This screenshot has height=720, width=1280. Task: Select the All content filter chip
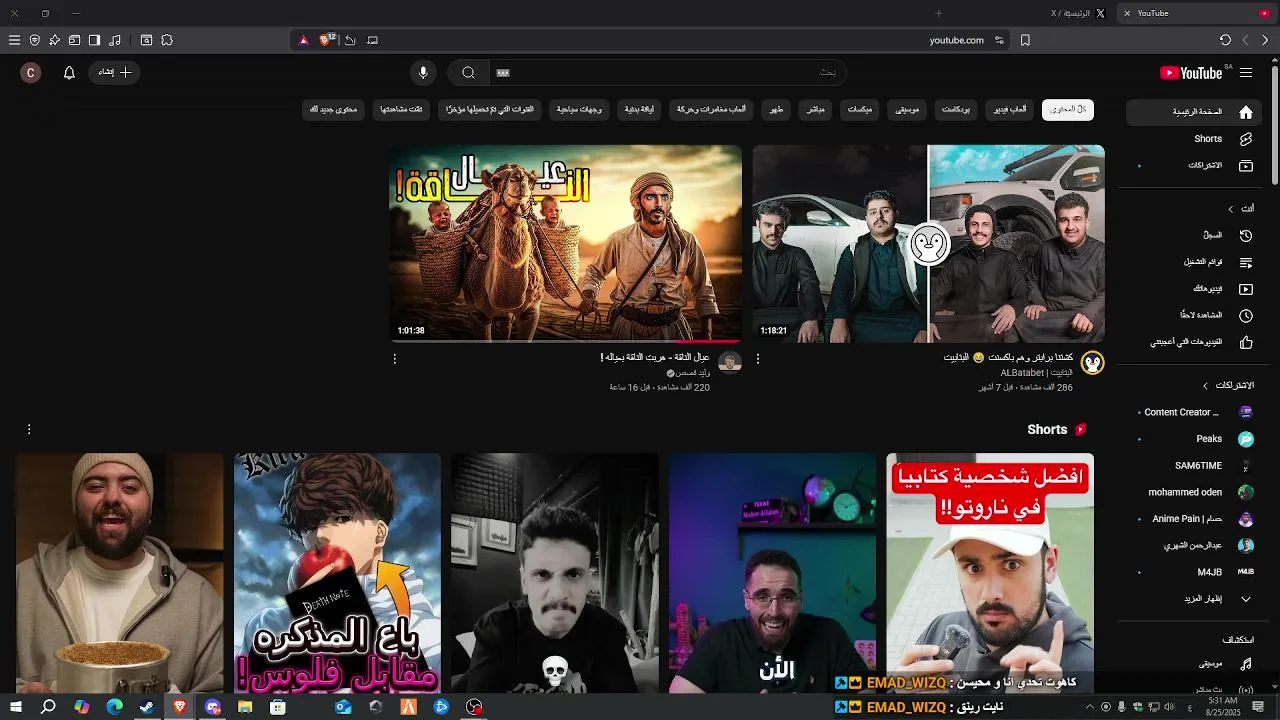(1068, 110)
